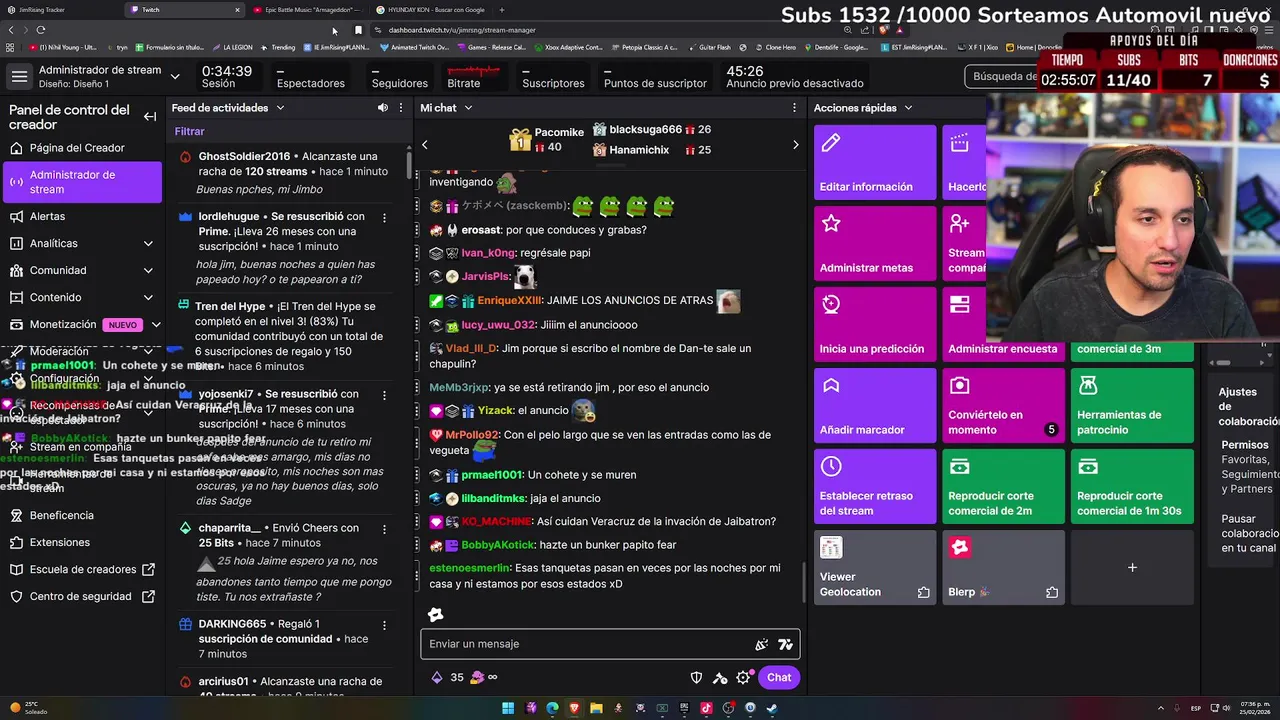Open Establecer retraso del stream tile
Image resolution: width=1280 pixels, height=720 pixels.
point(875,486)
